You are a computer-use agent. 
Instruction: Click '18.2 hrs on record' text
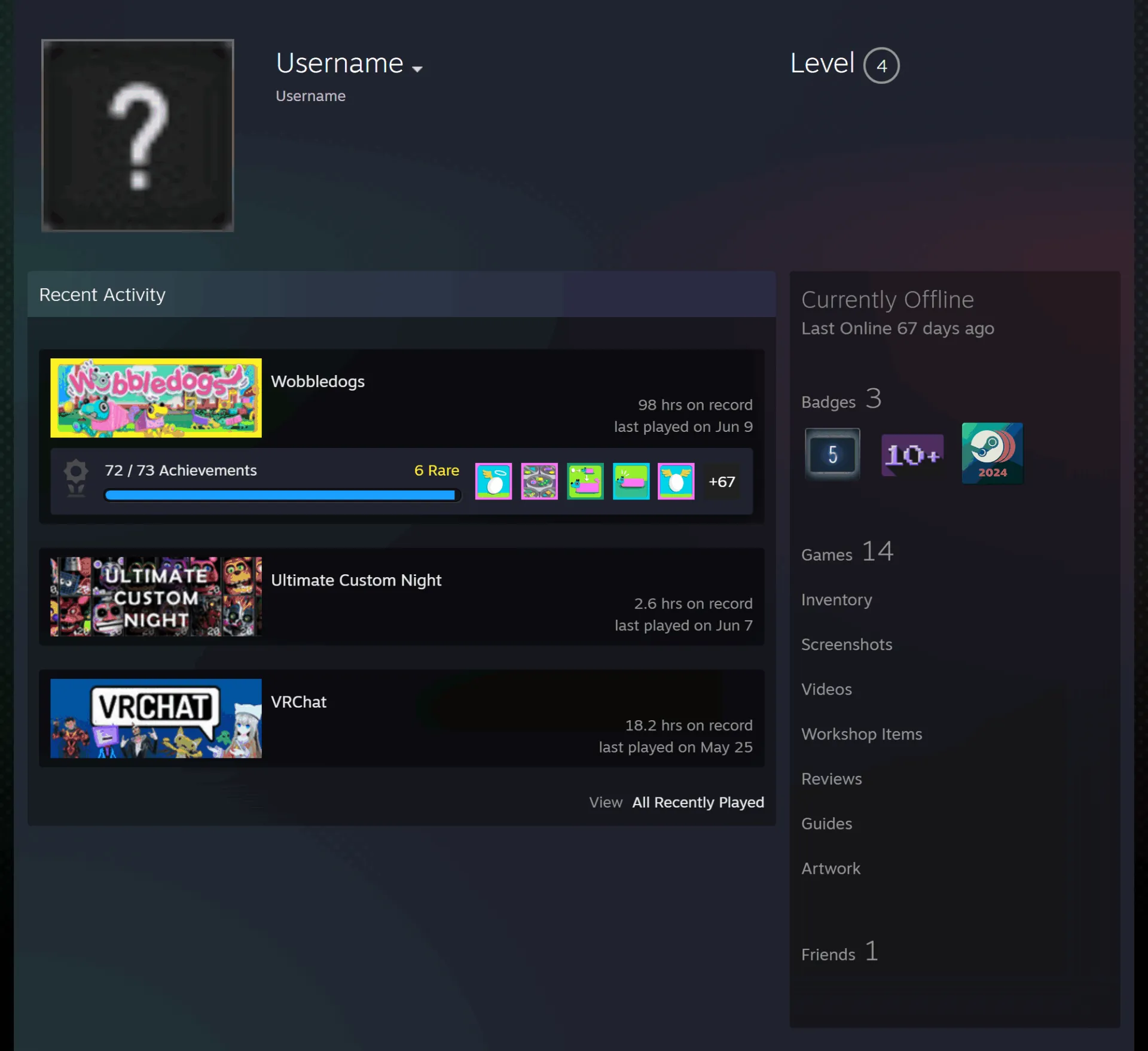(689, 726)
